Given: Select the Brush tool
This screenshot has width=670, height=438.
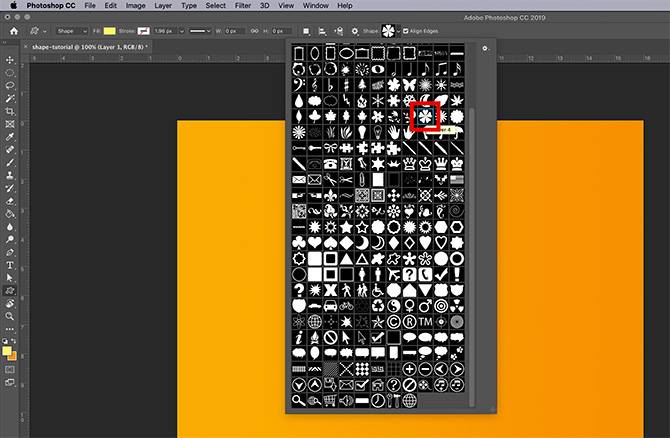Looking at the screenshot, I should point(9,162).
